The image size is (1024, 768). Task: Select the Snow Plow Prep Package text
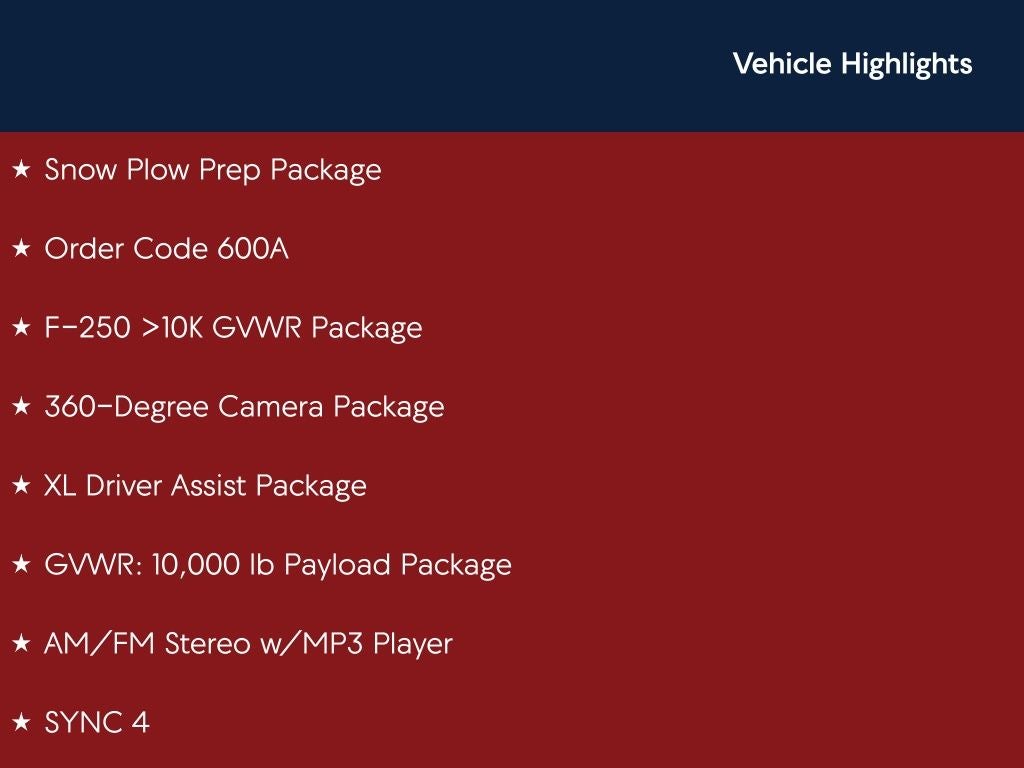213,170
